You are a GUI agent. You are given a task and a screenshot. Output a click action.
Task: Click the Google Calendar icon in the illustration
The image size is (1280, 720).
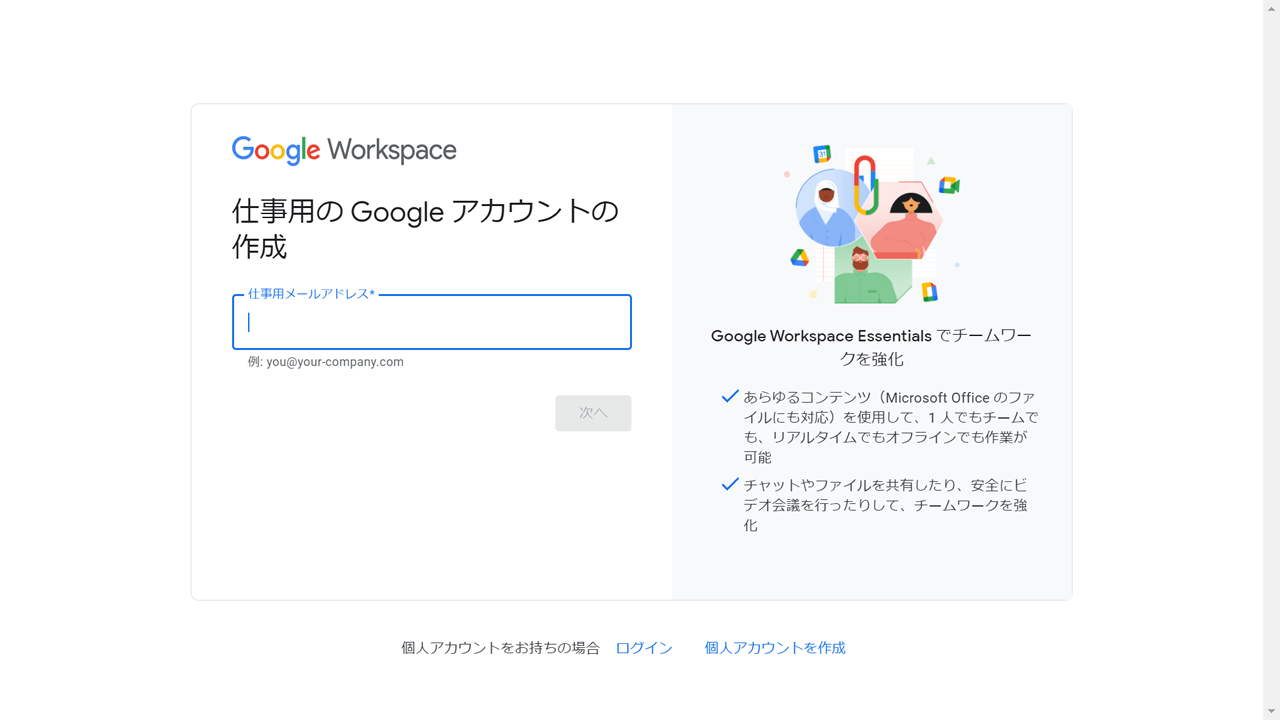pyautogui.click(x=821, y=154)
